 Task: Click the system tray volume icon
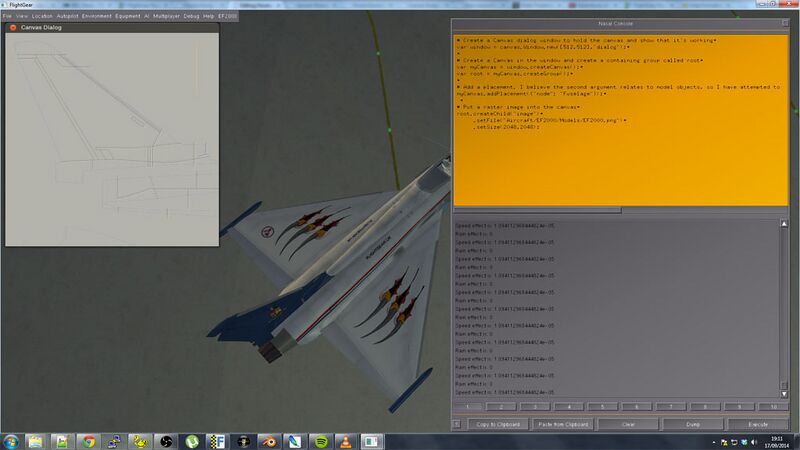754,442
